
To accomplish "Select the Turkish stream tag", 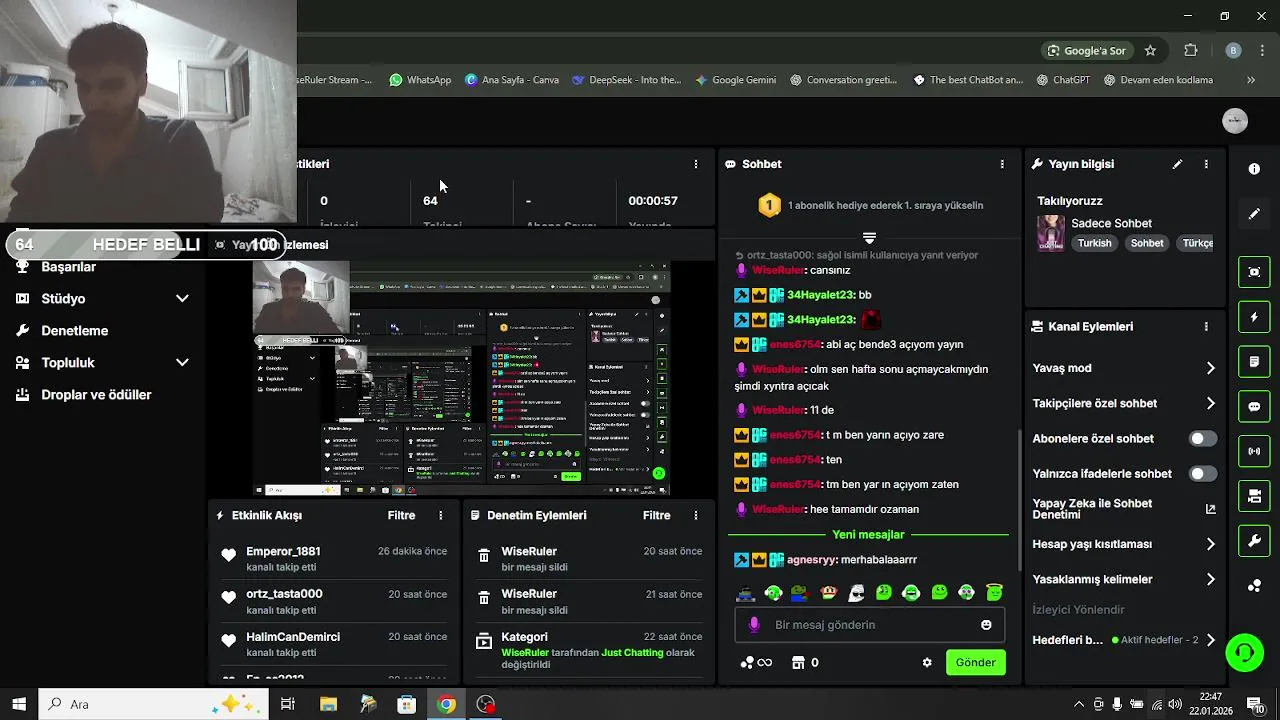I will click(1094, 243).
